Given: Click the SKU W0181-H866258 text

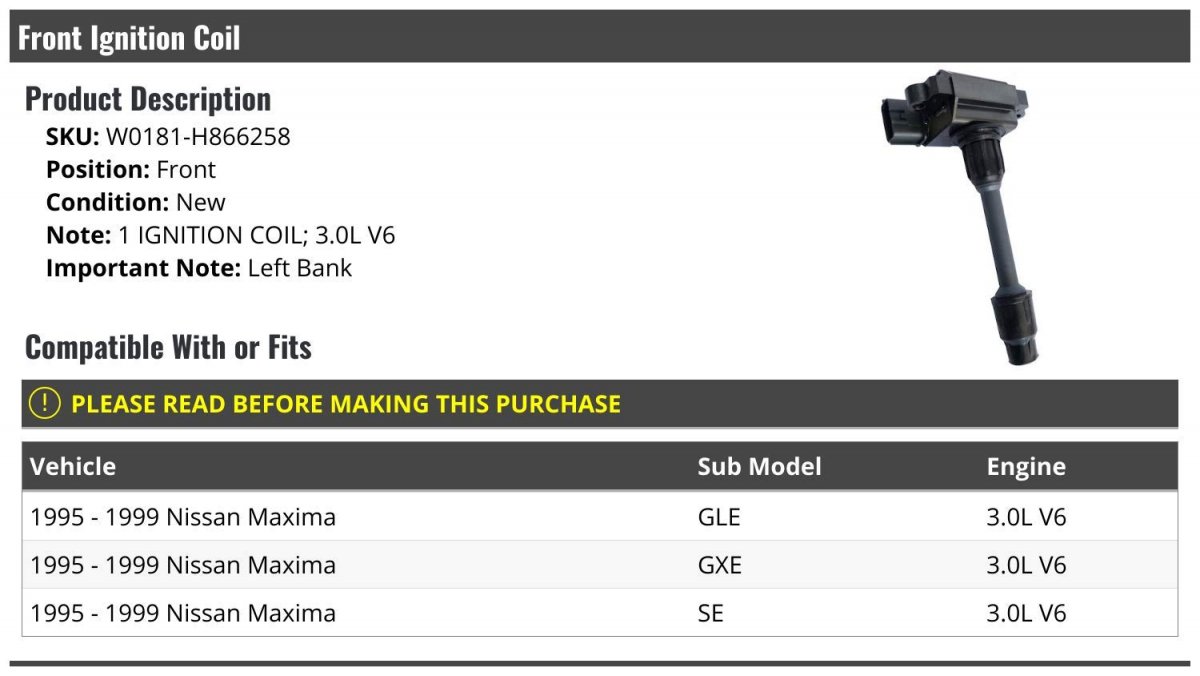Looking at the screenshot, I should pyautogui.click(x=168, y=136).
